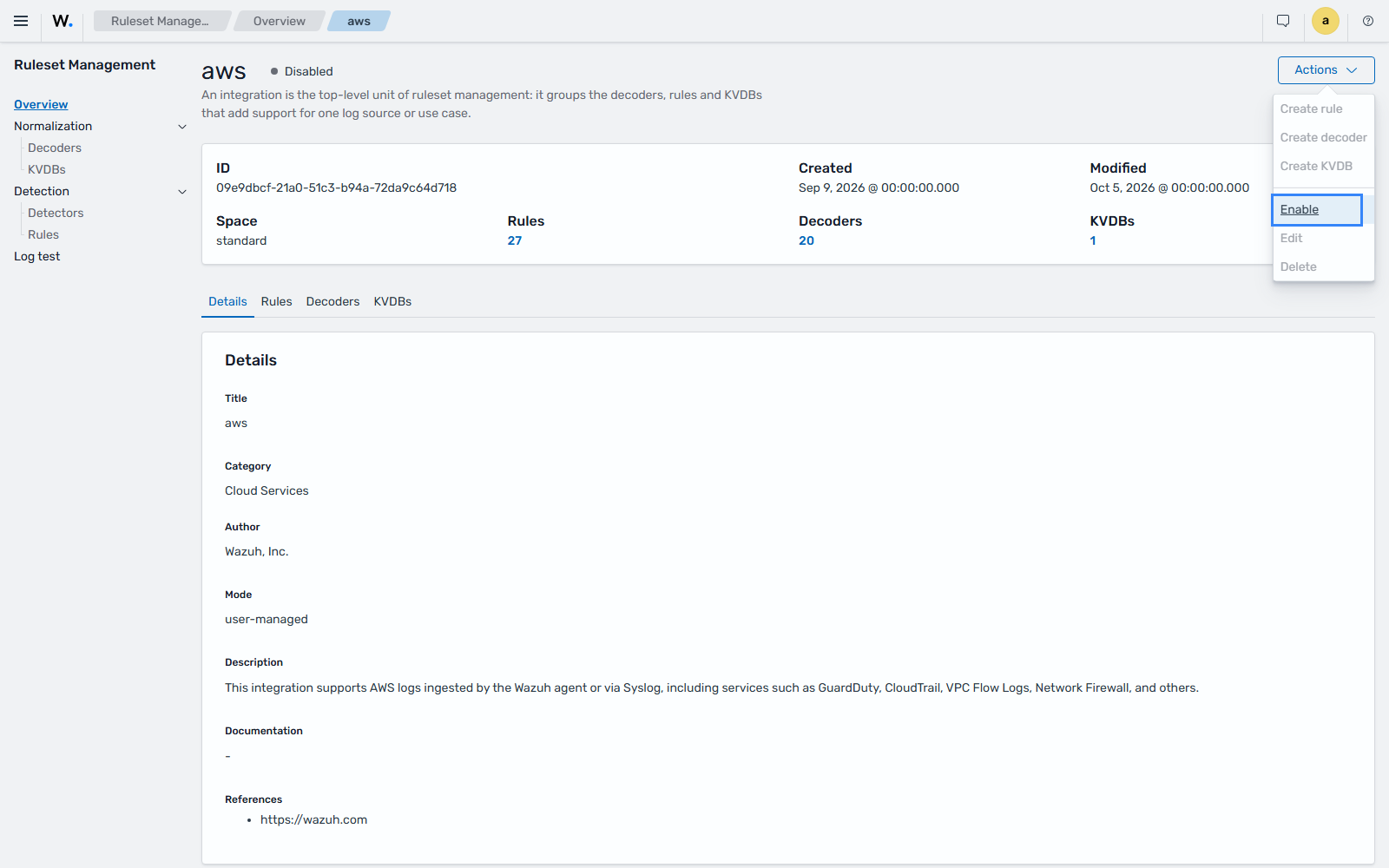Click Normalization sidebar heading
1389x868 pixels.
(53, 126)
